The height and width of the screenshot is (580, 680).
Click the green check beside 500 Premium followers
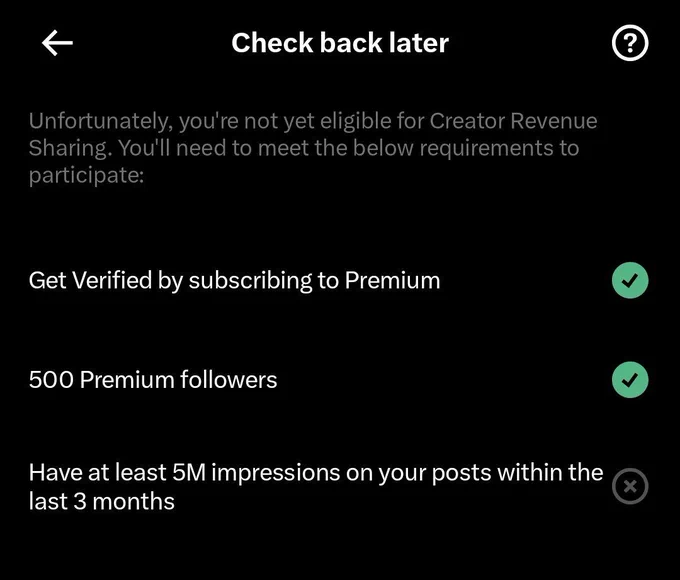[x=630, y=380]
